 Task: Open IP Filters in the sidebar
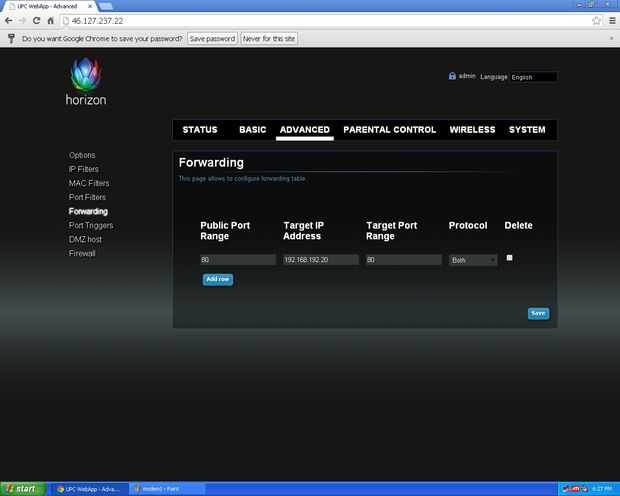[x=83, y=169]
